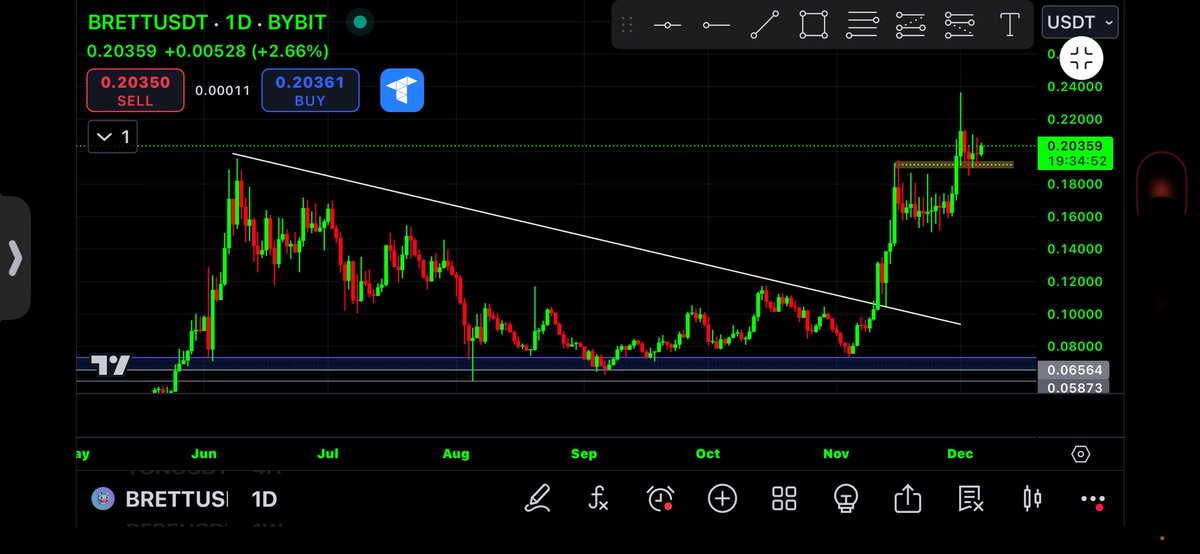Open the chart scale settings hexagon icon
The height and width of the screenshot is (554, 1200).
click(x=1081, y=454)
